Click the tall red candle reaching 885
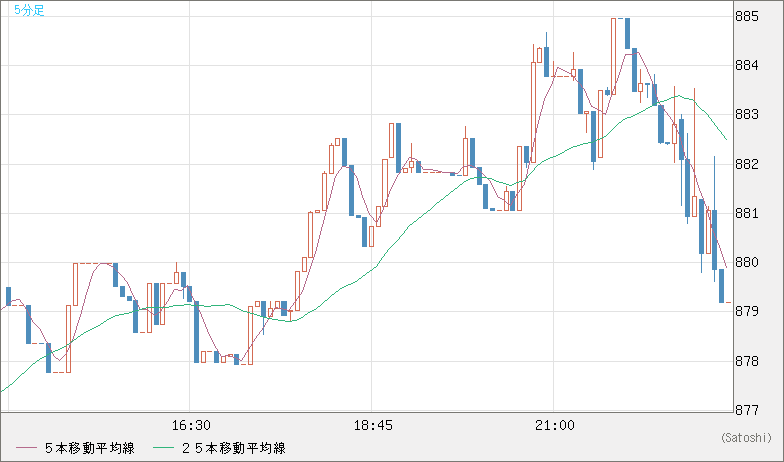784x462 pixels. click(x=614, y=56)
